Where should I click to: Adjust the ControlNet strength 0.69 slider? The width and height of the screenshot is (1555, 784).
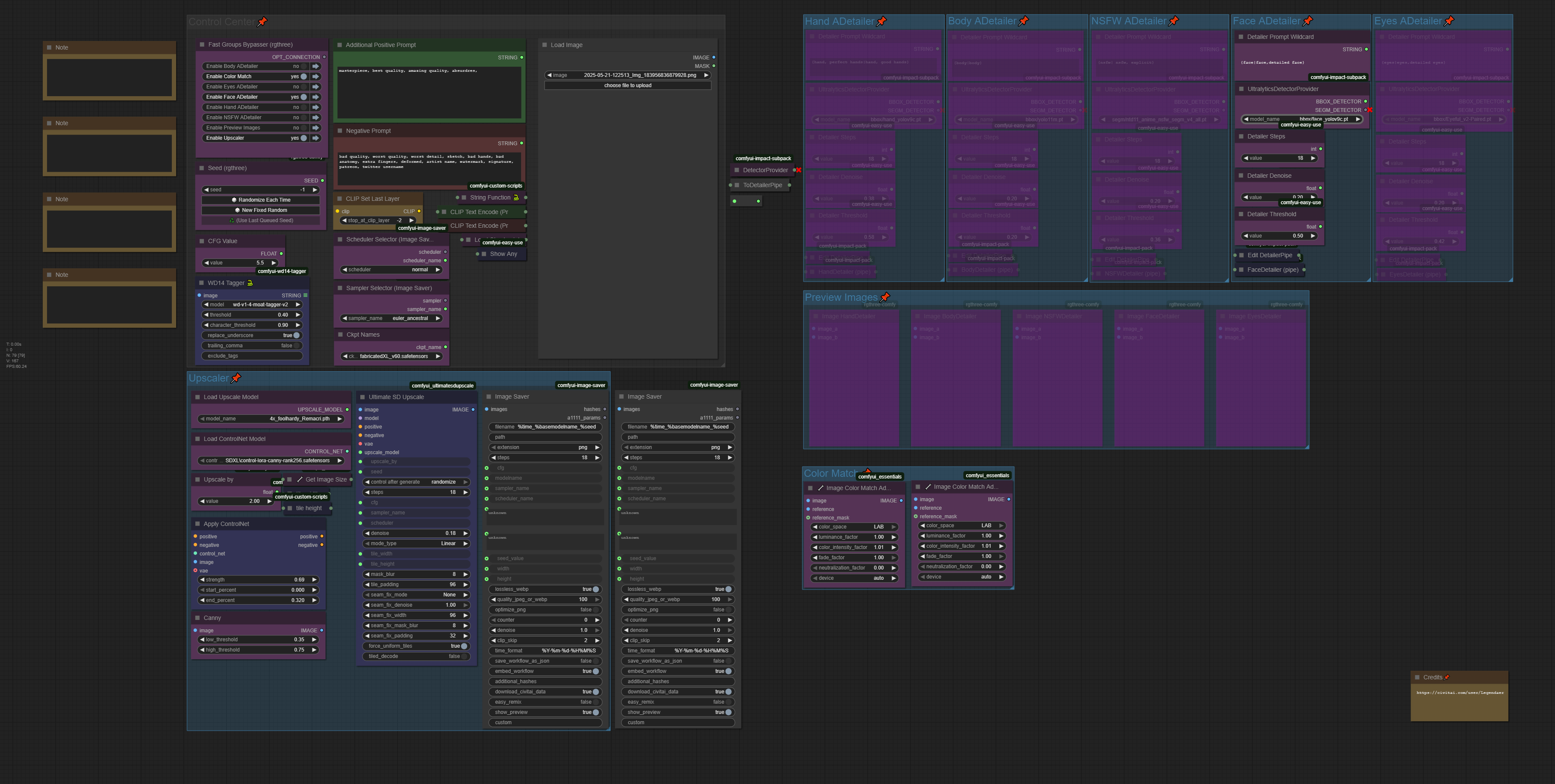click(x=258, y=580)
